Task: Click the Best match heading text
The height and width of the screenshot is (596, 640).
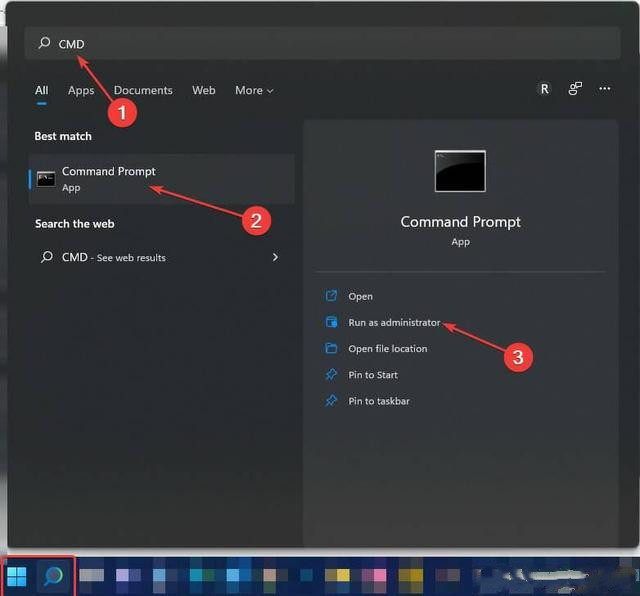Action: coord(63,136)
